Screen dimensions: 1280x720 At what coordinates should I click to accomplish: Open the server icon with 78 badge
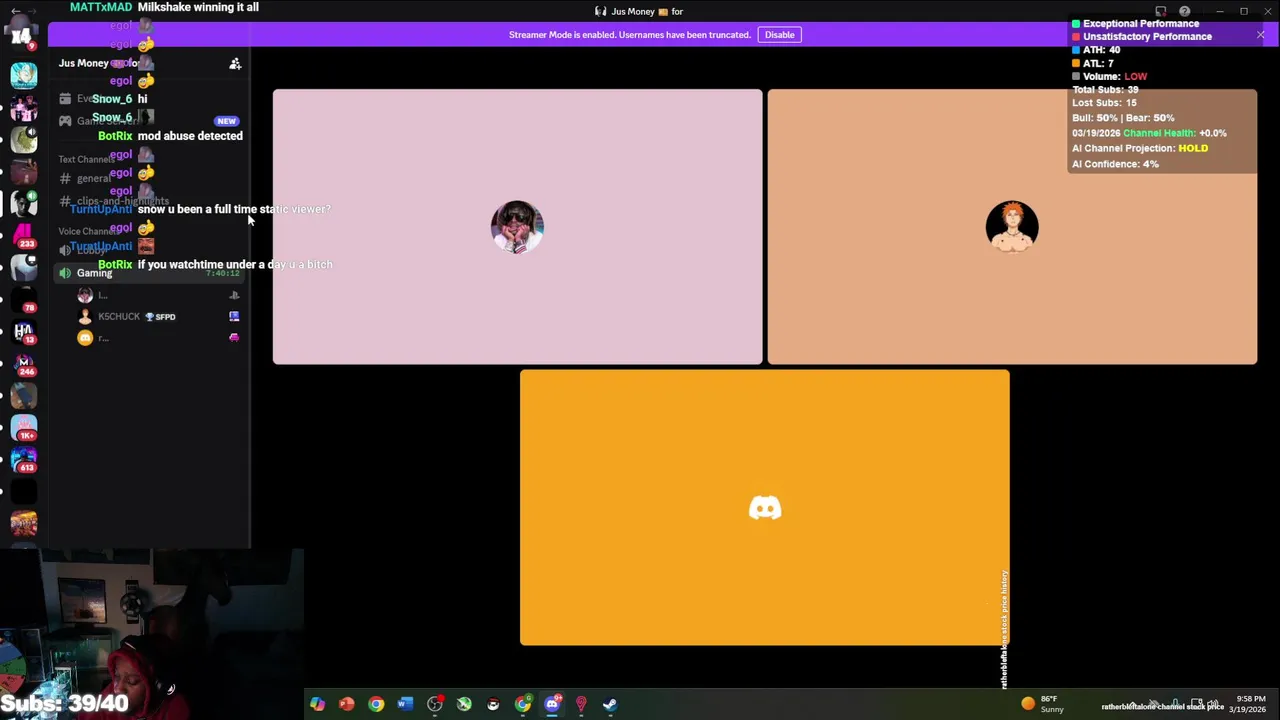coord(24,299)
